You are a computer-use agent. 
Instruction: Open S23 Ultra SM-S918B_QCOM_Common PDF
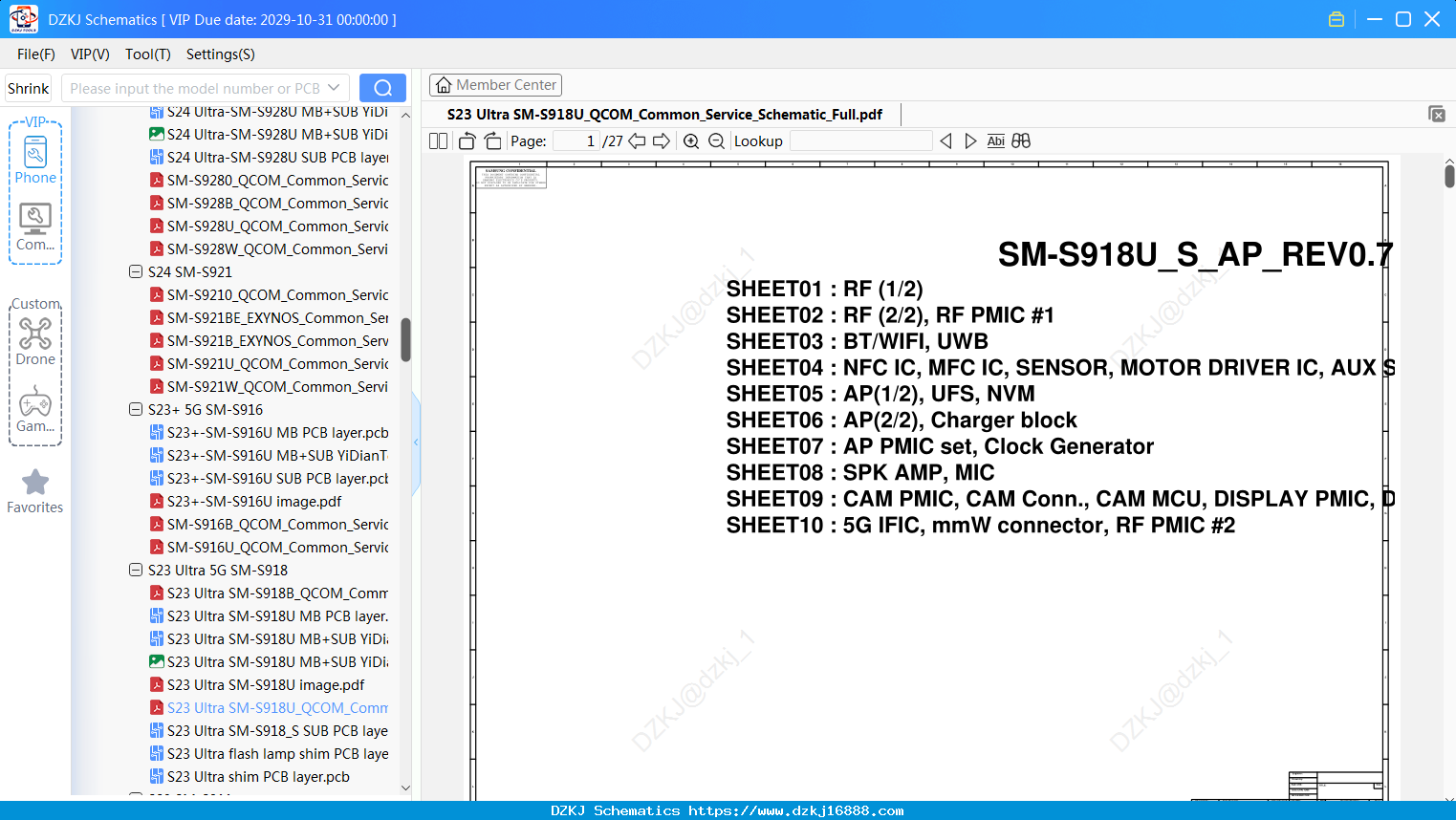point(270,593)
